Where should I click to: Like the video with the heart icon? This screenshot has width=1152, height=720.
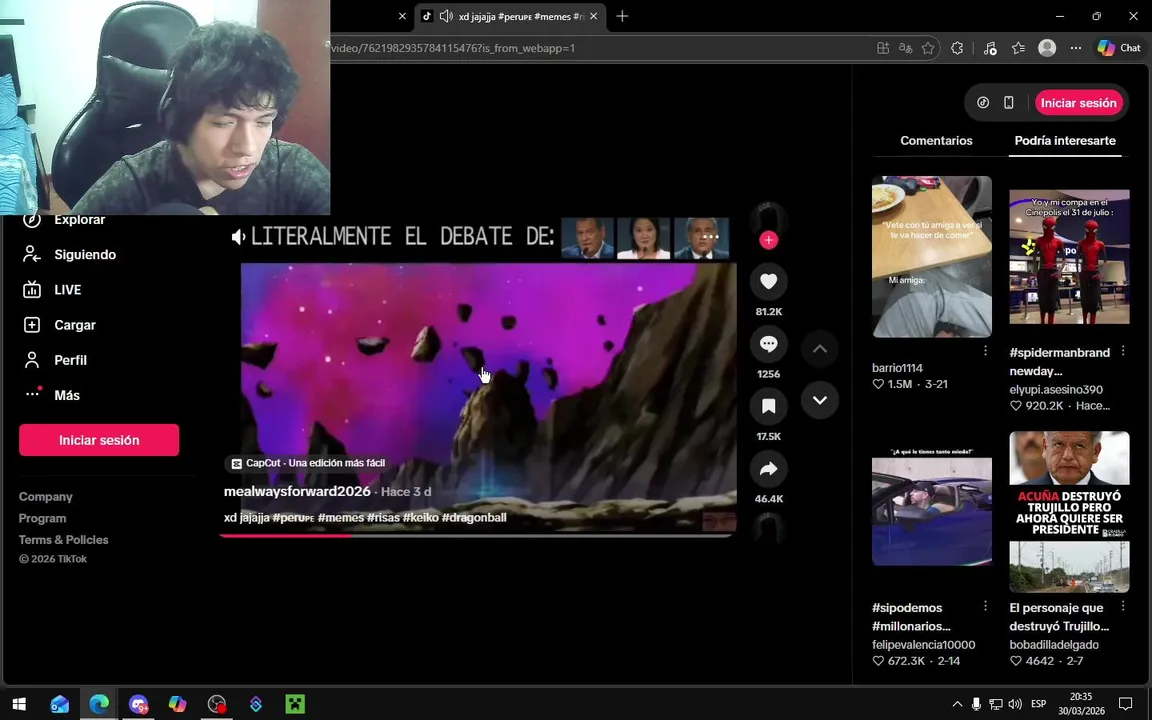click(768, 281)
